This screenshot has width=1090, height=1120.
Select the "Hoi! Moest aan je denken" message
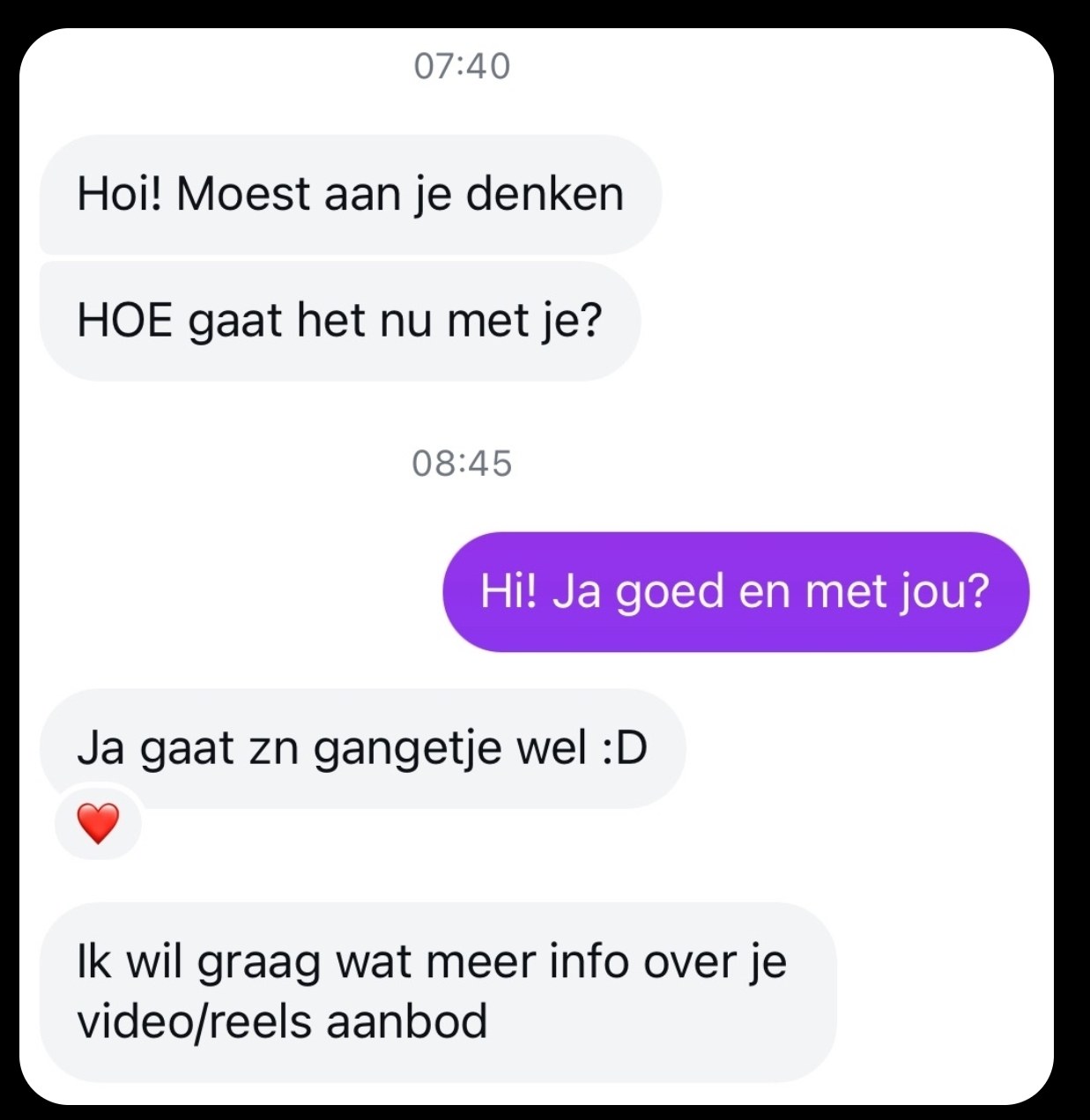pyautogui.click(x=351, y=195)
